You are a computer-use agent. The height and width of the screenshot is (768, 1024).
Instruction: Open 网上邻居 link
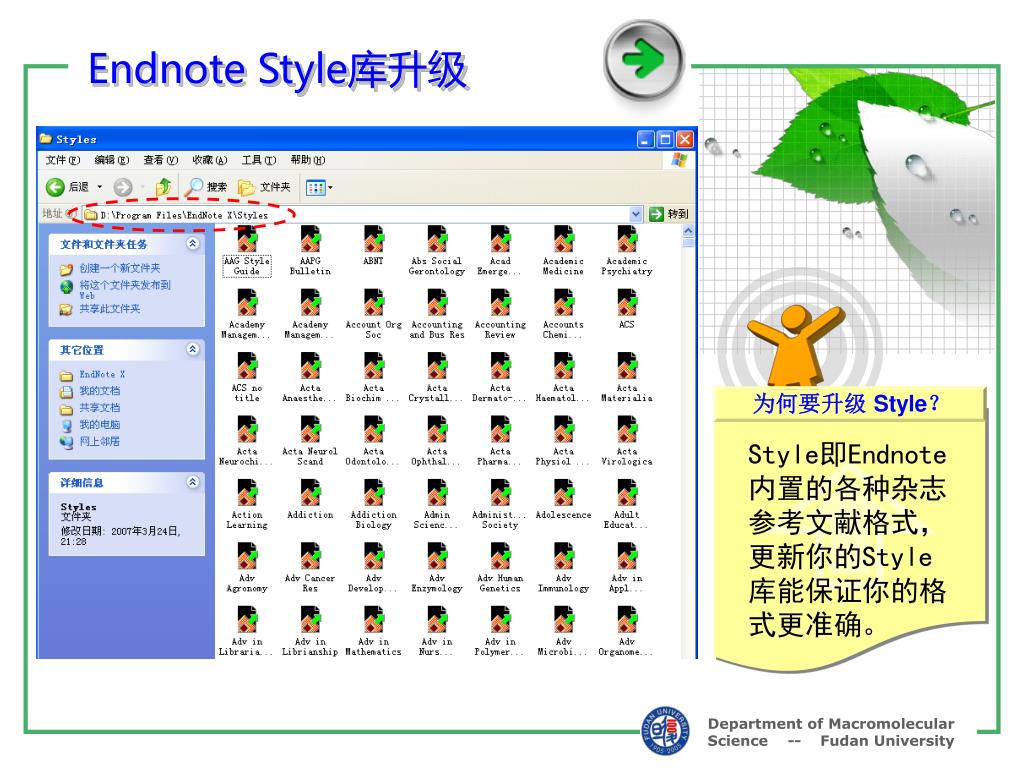click(99, 441)
